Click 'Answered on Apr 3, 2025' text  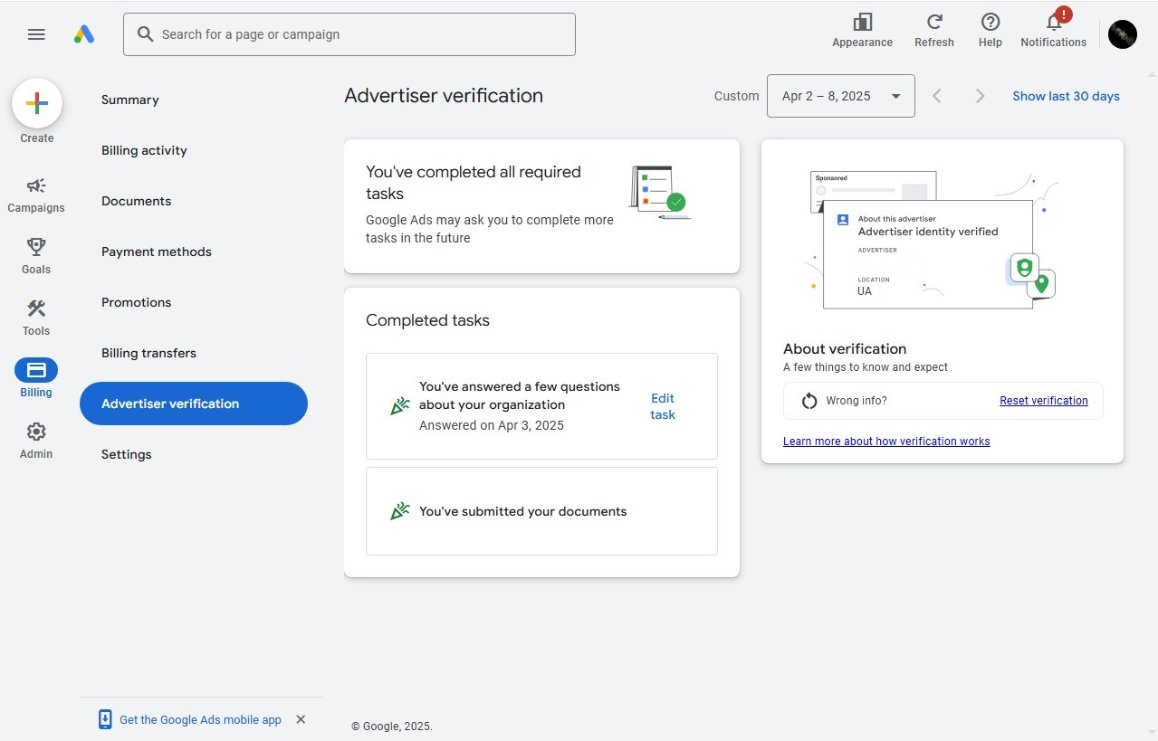pos(491,426)
